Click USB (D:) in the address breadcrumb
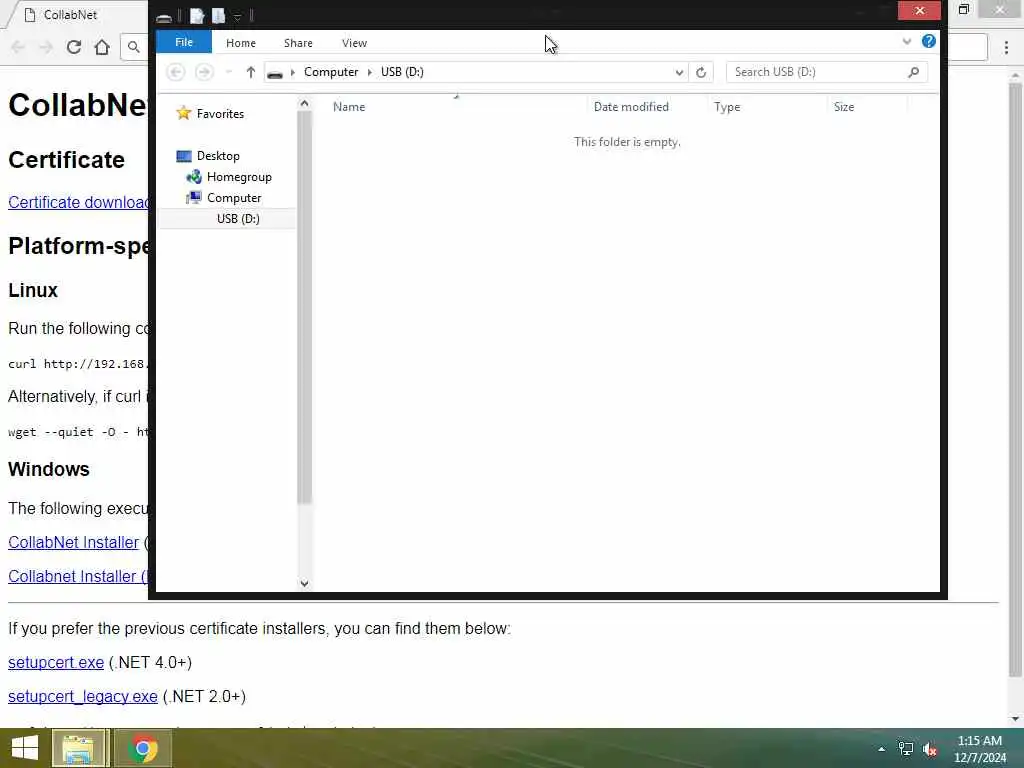 tap(402, 72)
